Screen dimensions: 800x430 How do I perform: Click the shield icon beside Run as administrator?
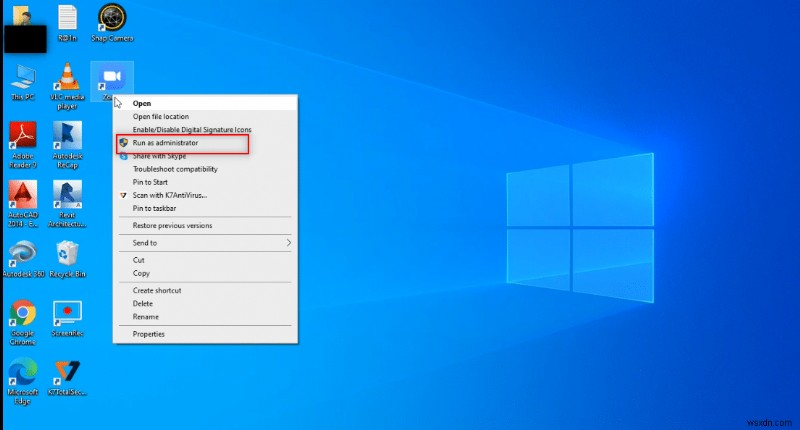(x=123, y=143)
